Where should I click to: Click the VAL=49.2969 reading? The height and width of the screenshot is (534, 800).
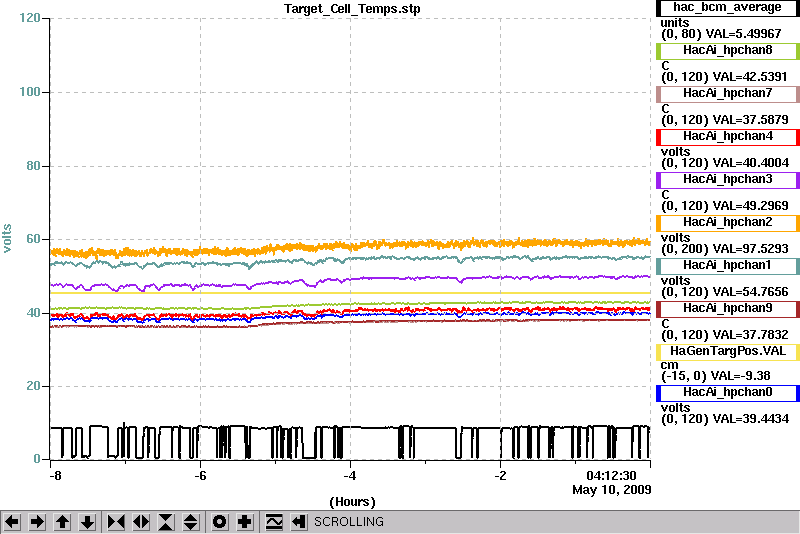pyautogui.click(x=751, y=206)
